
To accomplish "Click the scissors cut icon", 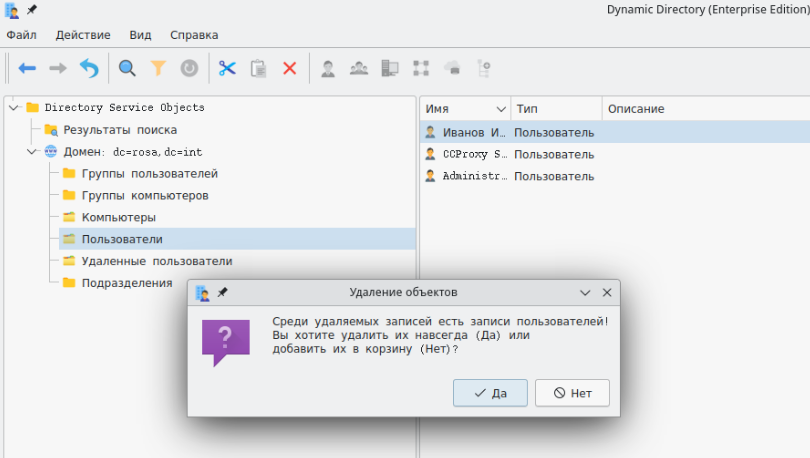I will [x=227, y=68].
